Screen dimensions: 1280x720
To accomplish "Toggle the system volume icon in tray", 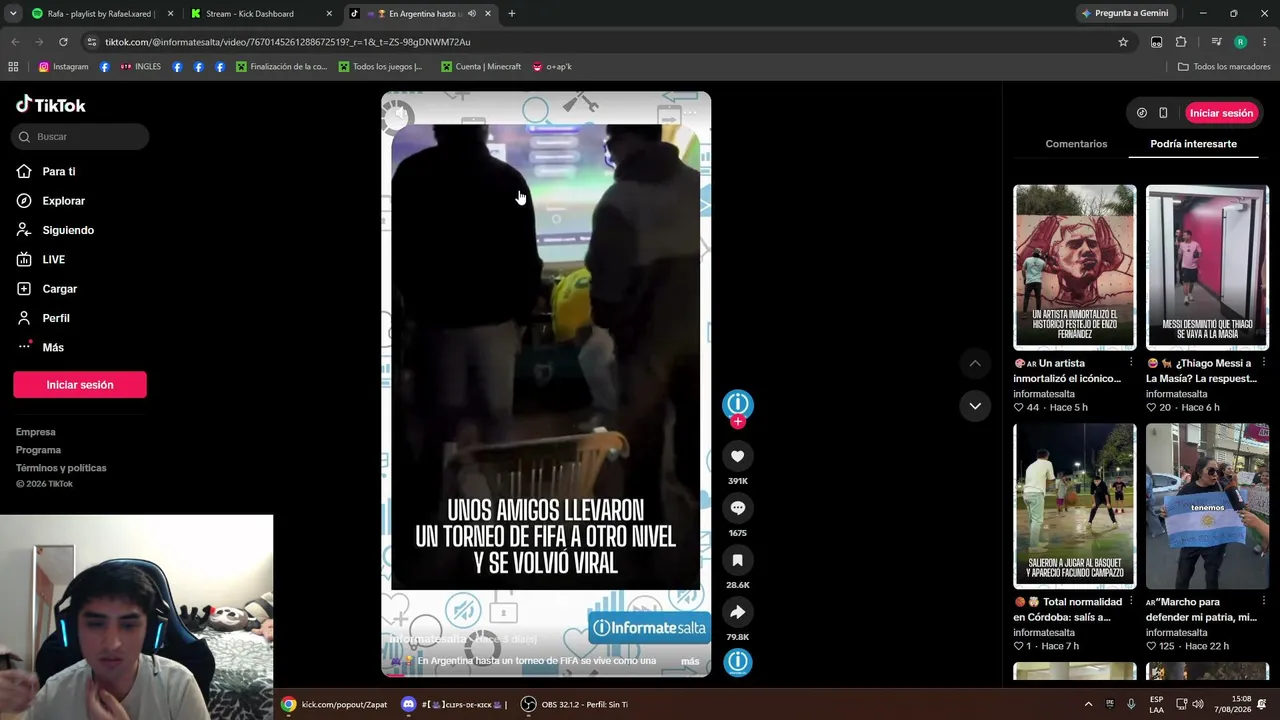I will pyautogui.click(x=1198, y=704).
